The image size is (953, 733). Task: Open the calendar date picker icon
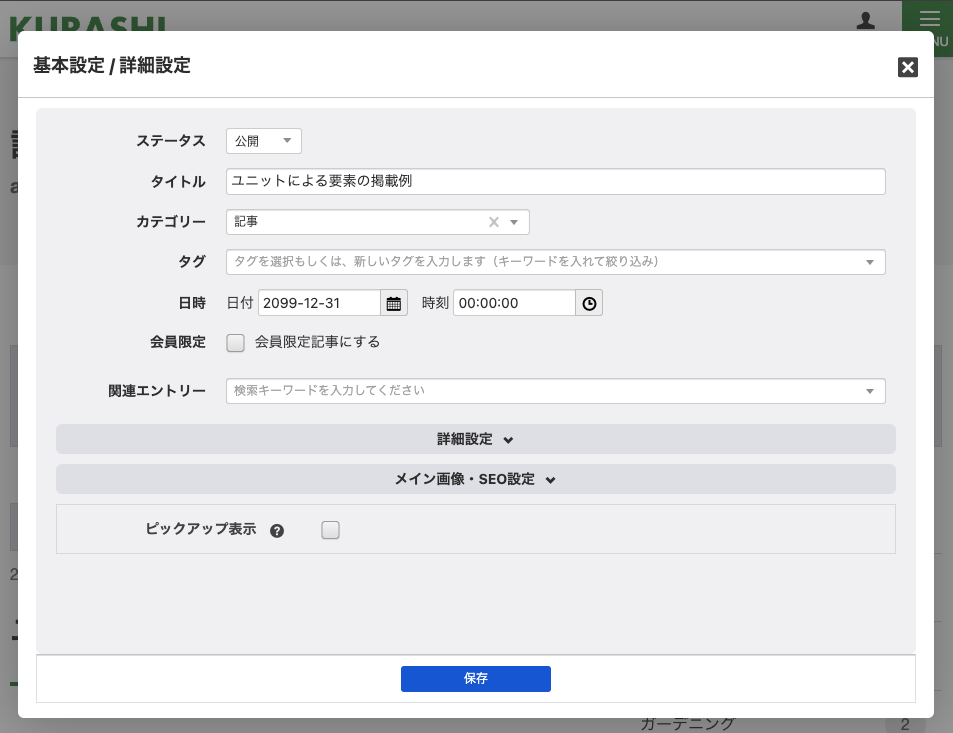click(394, 303)
